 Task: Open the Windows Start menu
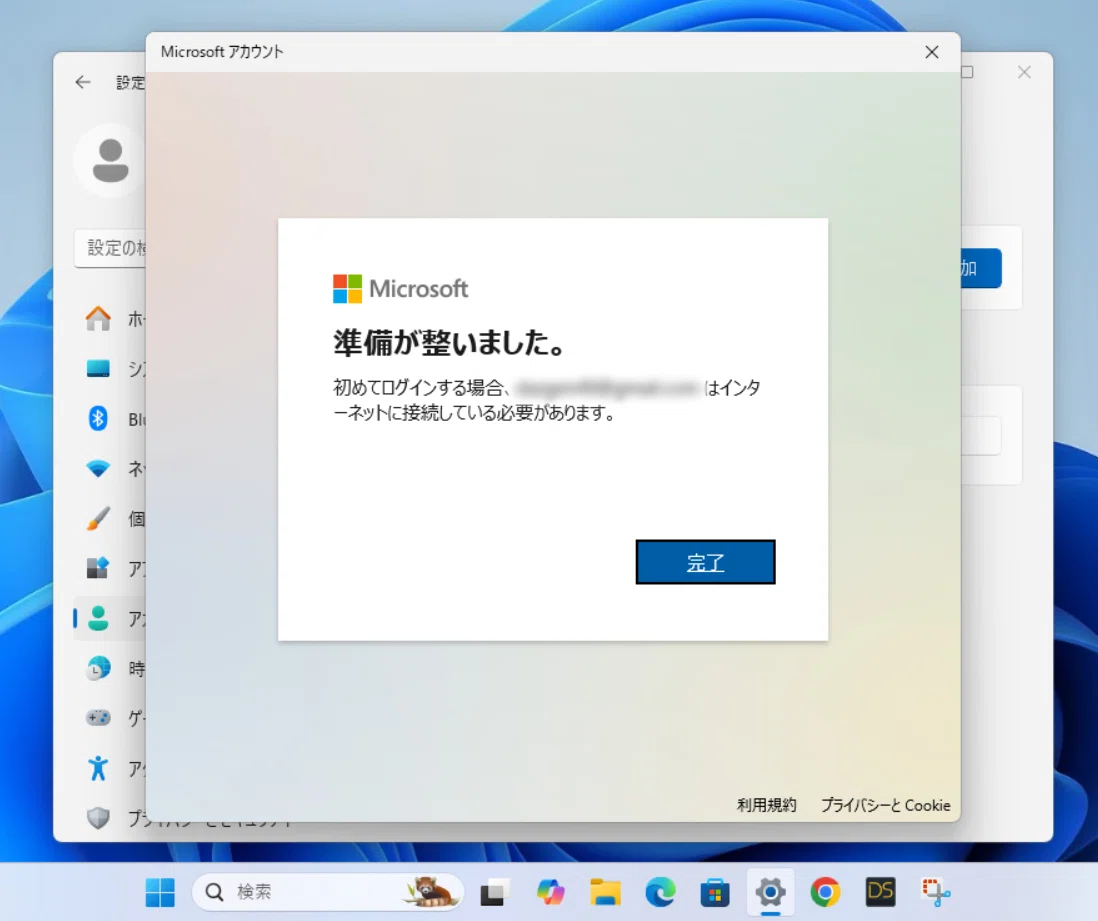pos(160,892)
